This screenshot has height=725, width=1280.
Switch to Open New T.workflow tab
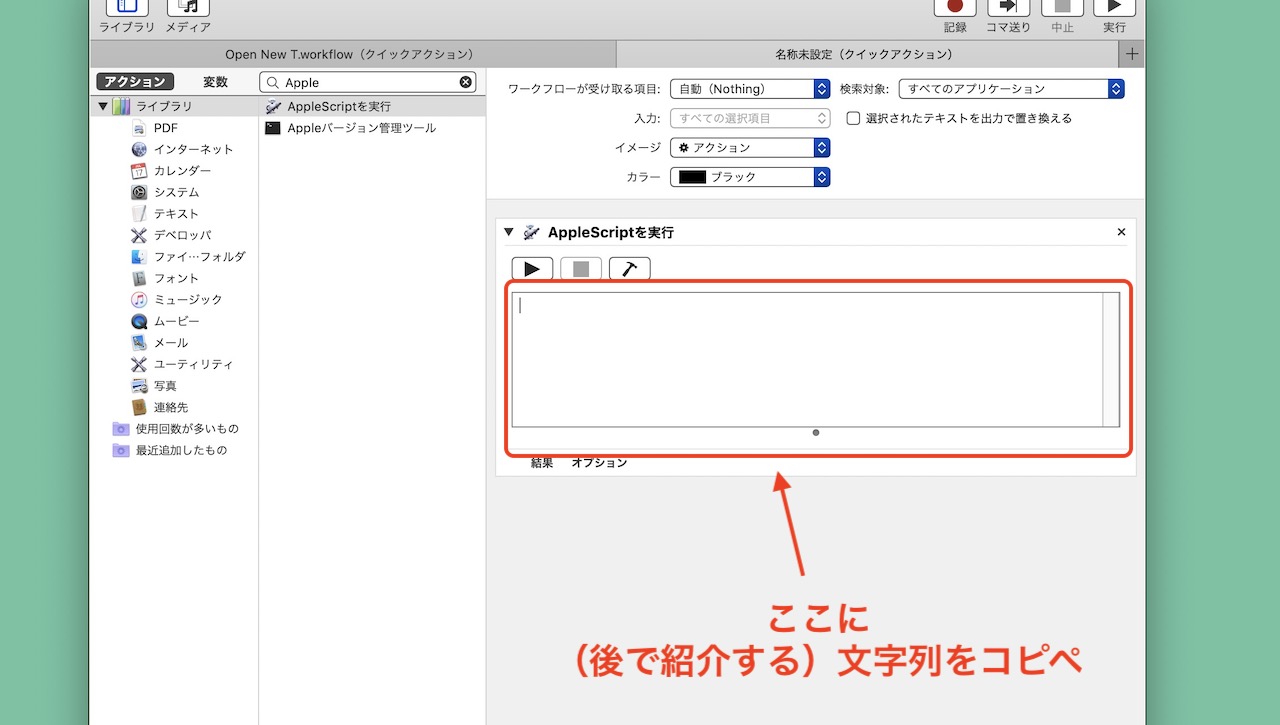tap(353, 54)
